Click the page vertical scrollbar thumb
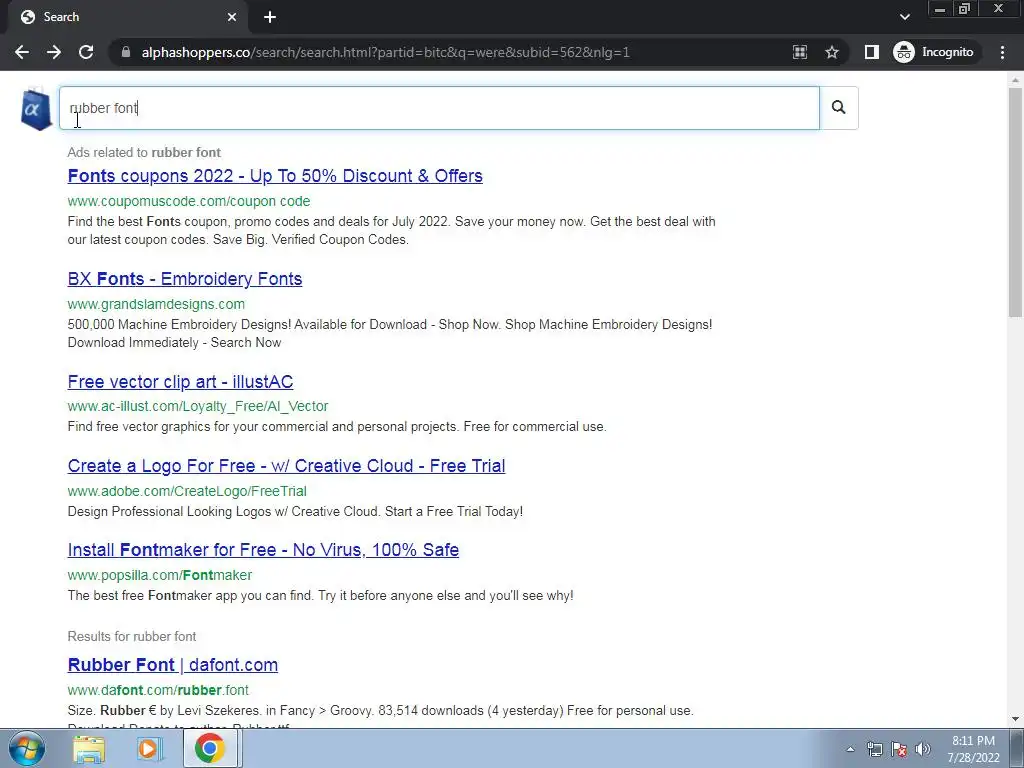 point(1015,202)
